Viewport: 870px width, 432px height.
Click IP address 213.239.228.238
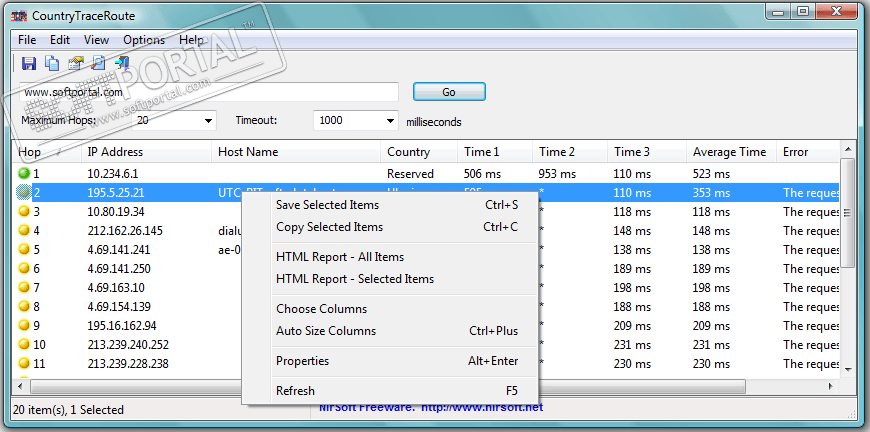click(x=128, y=364)
